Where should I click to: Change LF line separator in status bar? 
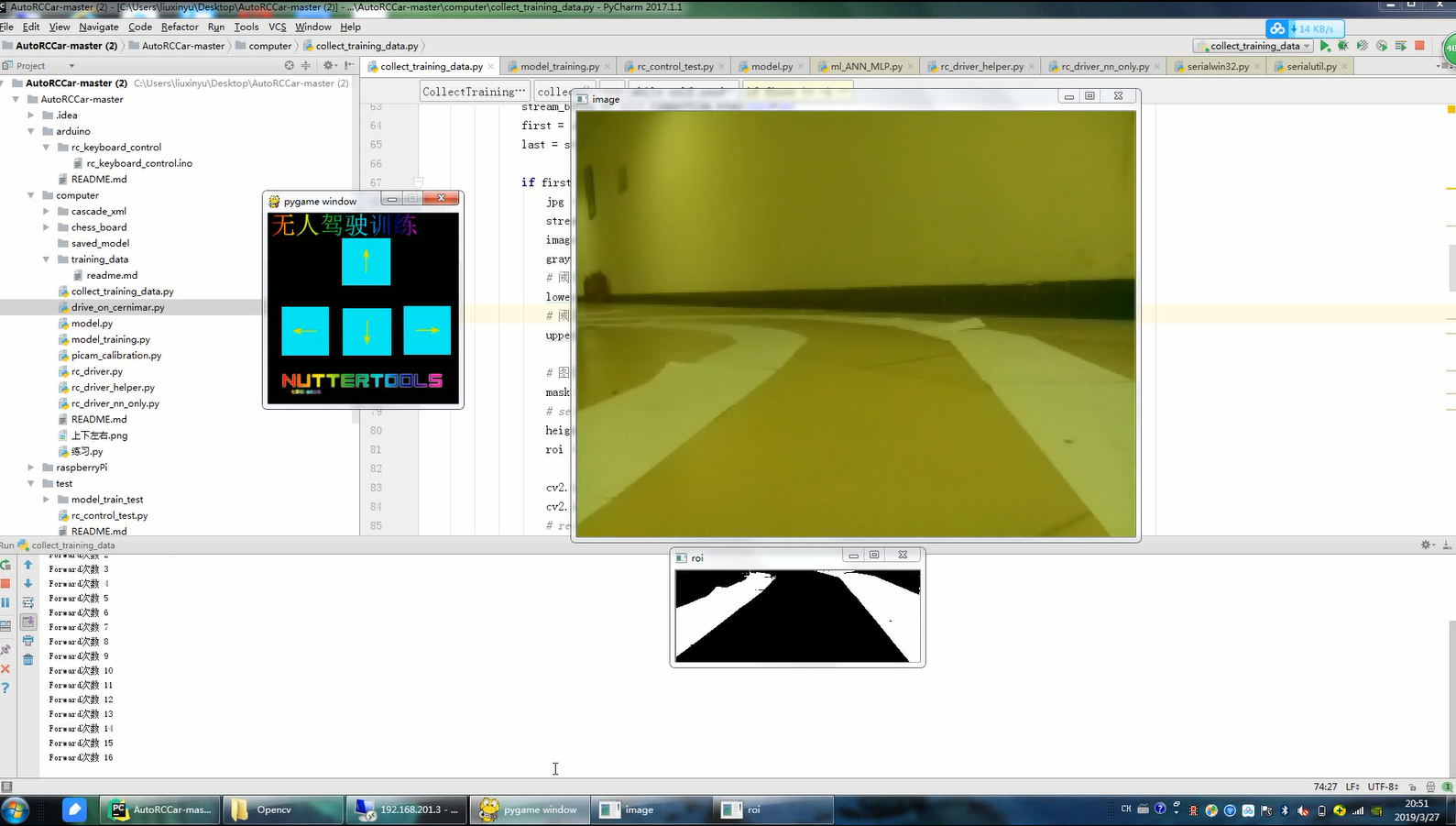click(1353, 787)
